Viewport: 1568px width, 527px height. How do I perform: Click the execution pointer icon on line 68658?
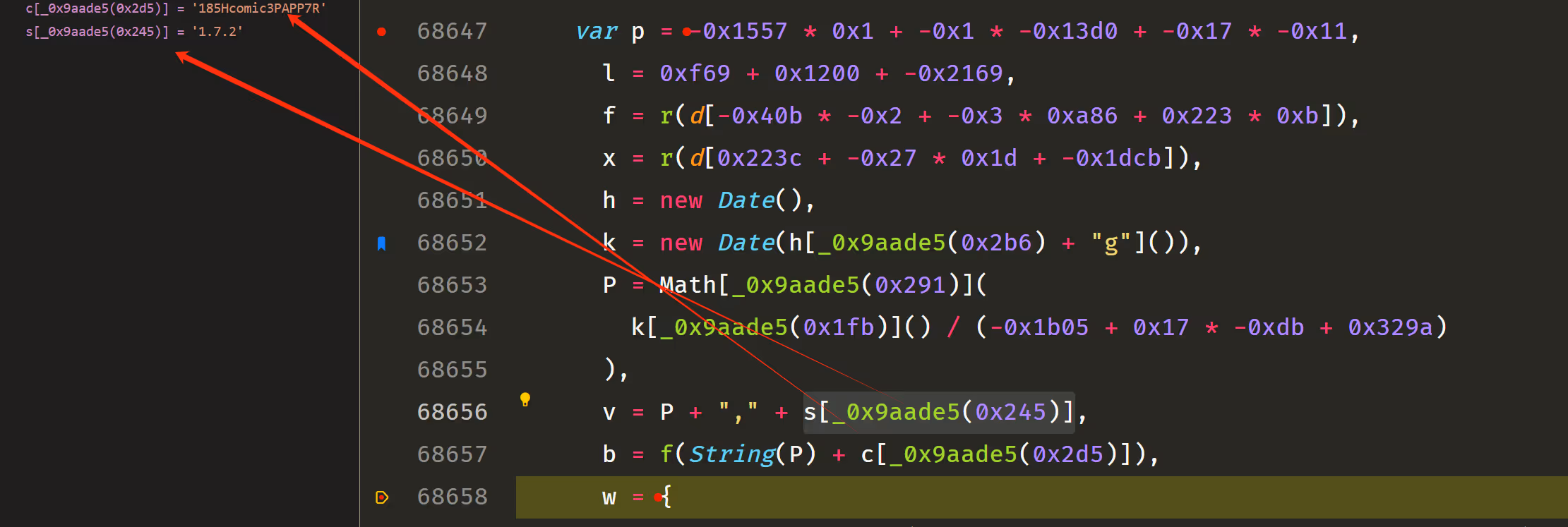[x=382, y=497]
